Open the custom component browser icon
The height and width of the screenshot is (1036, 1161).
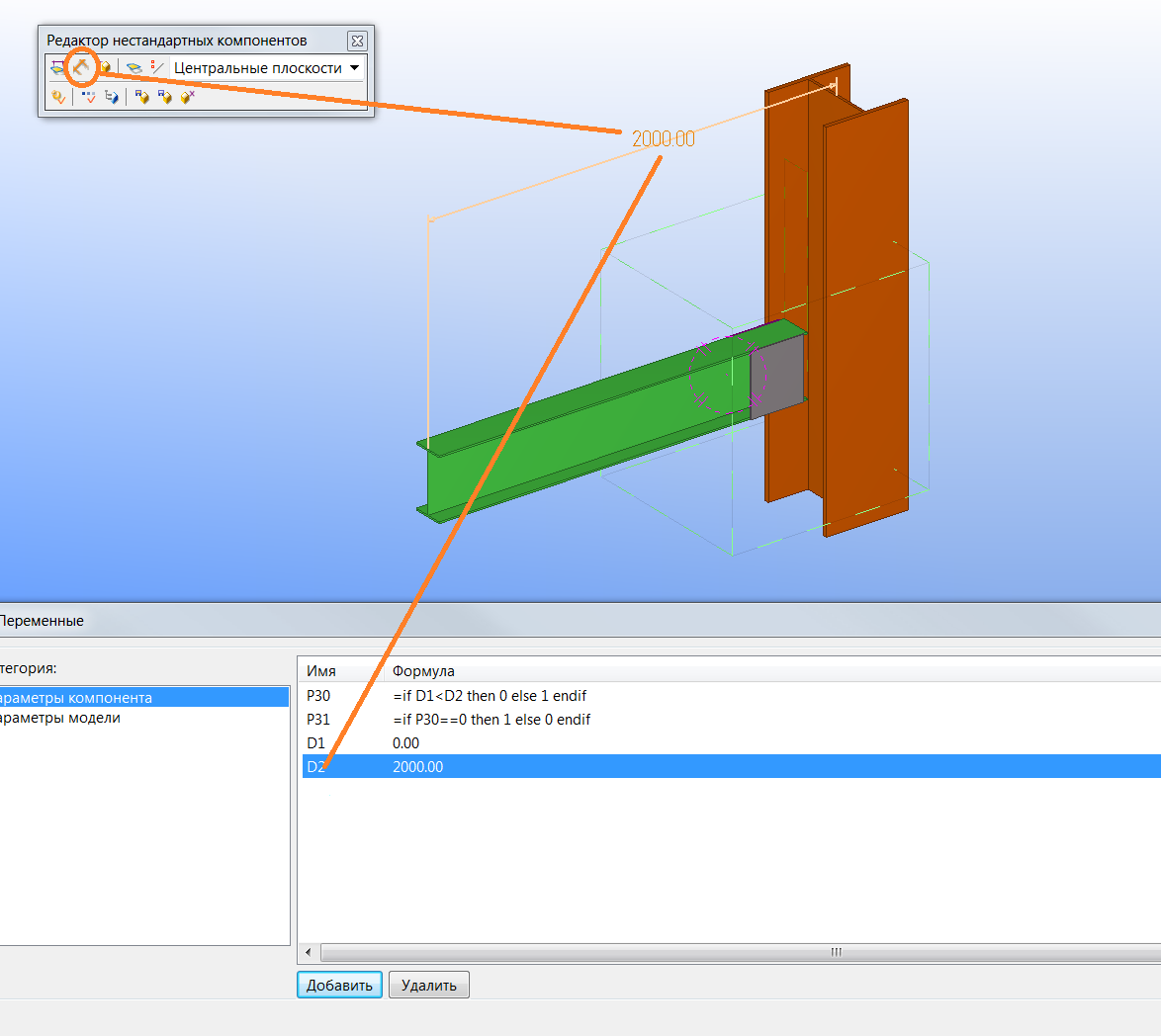coord(112,97)
